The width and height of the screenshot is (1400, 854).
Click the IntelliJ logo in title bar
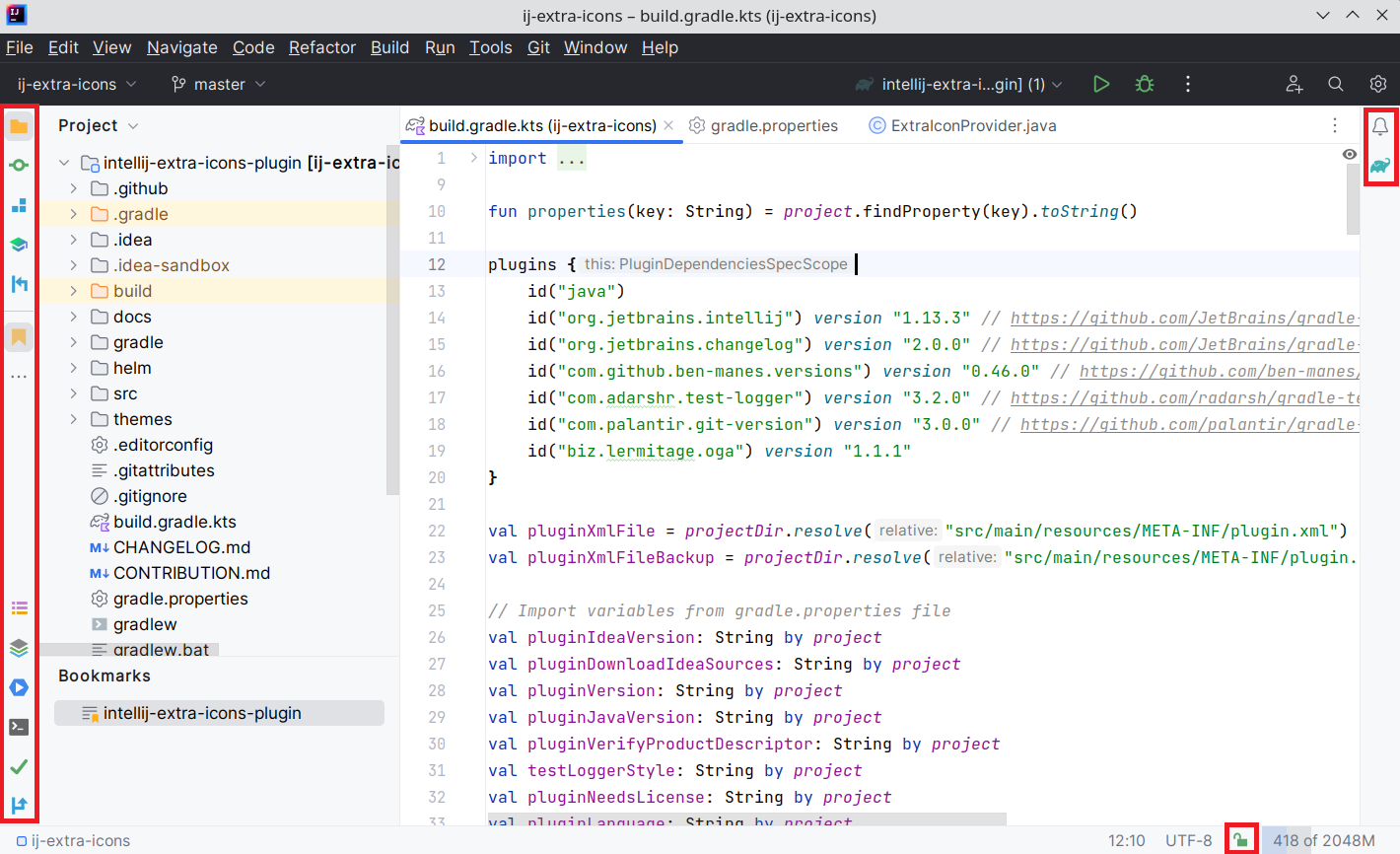(x=16, y=15)
